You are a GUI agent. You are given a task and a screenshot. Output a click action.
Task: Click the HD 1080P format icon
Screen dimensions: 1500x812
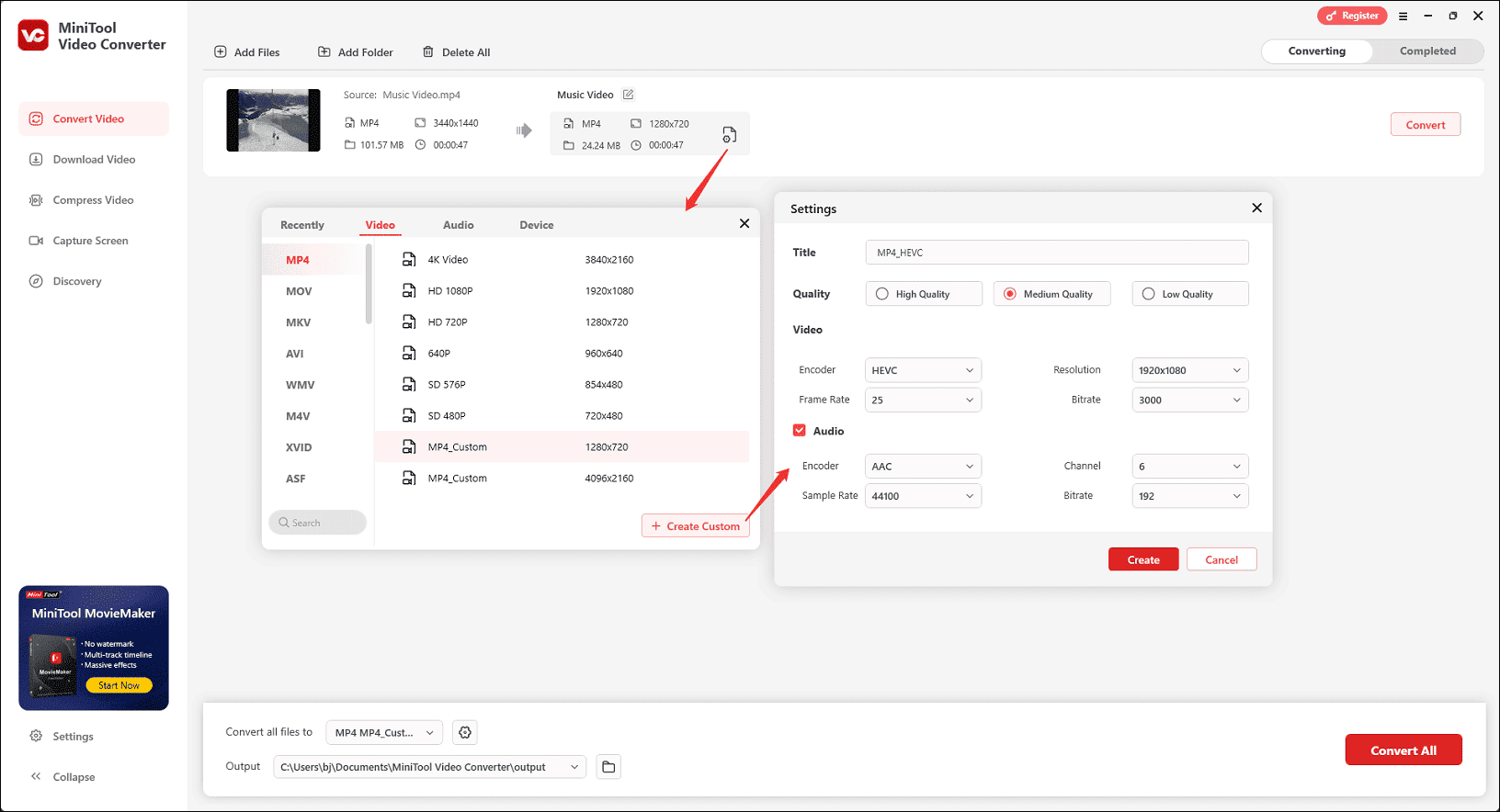click(x=409, y=291)
